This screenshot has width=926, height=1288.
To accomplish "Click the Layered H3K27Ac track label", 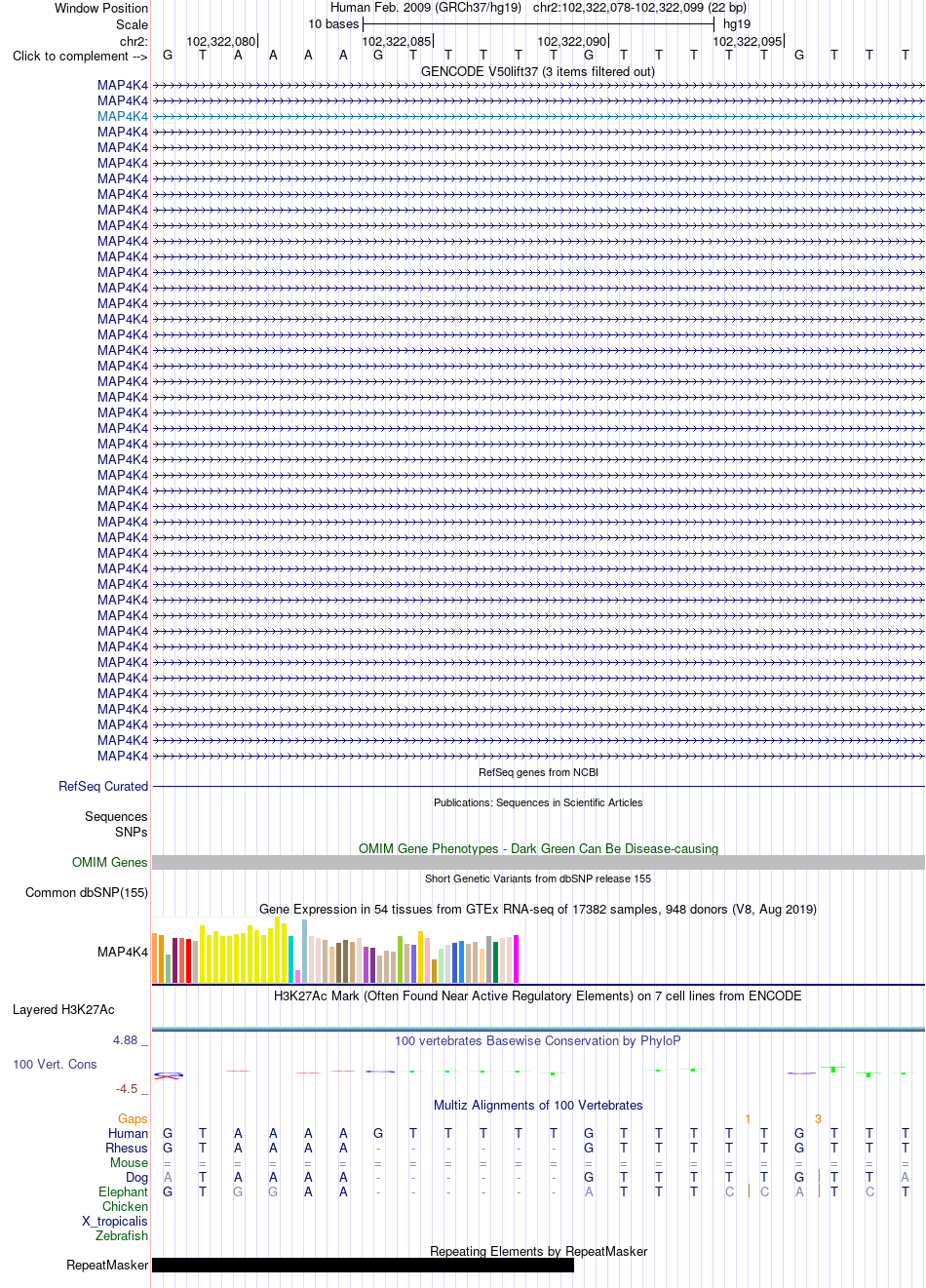I will point(63,1009).
